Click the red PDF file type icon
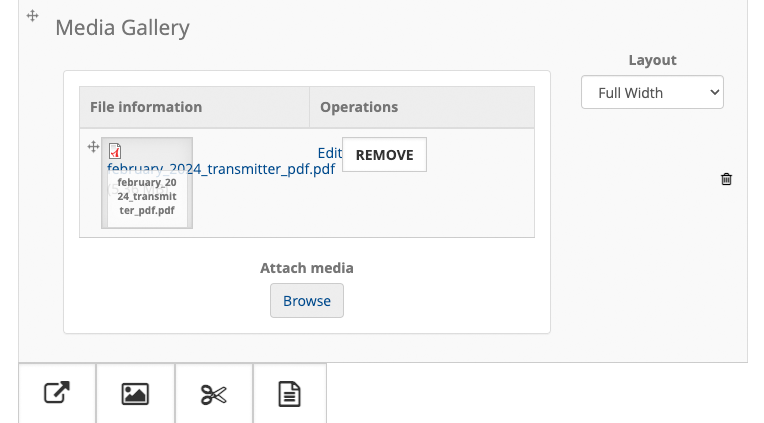Viewport: 764px width, 423px height. point(115,151)
